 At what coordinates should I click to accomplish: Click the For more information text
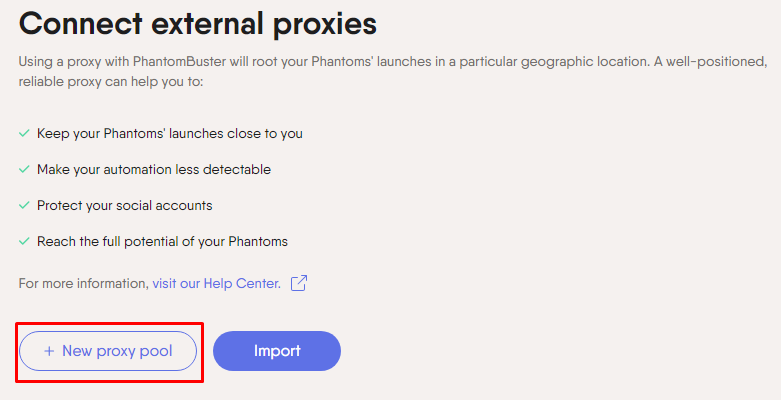click(x=84, y=283)
